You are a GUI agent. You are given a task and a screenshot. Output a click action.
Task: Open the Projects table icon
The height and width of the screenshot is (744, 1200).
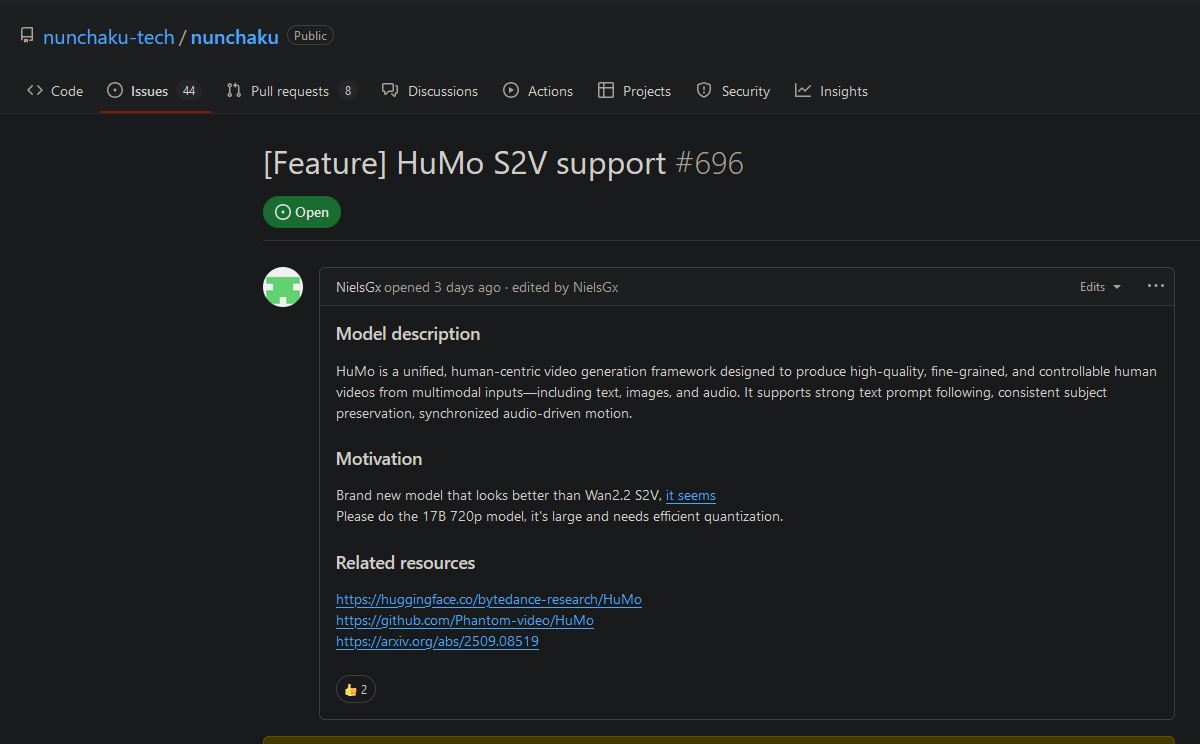(x=606, y=90)
